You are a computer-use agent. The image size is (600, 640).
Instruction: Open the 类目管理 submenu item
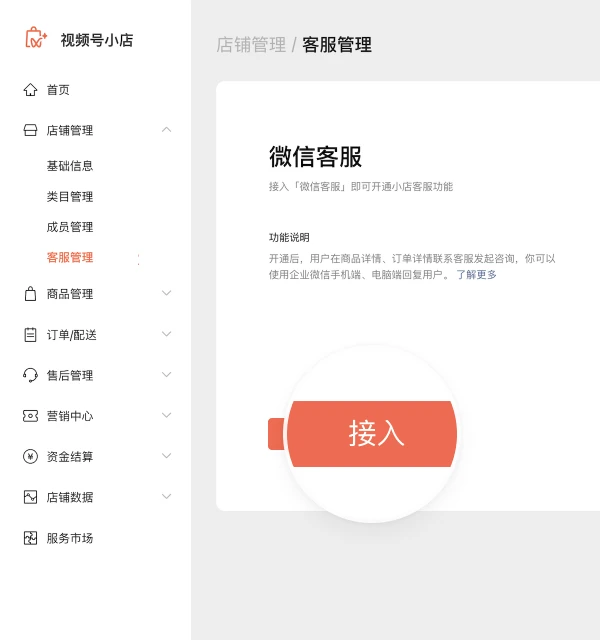70,196
